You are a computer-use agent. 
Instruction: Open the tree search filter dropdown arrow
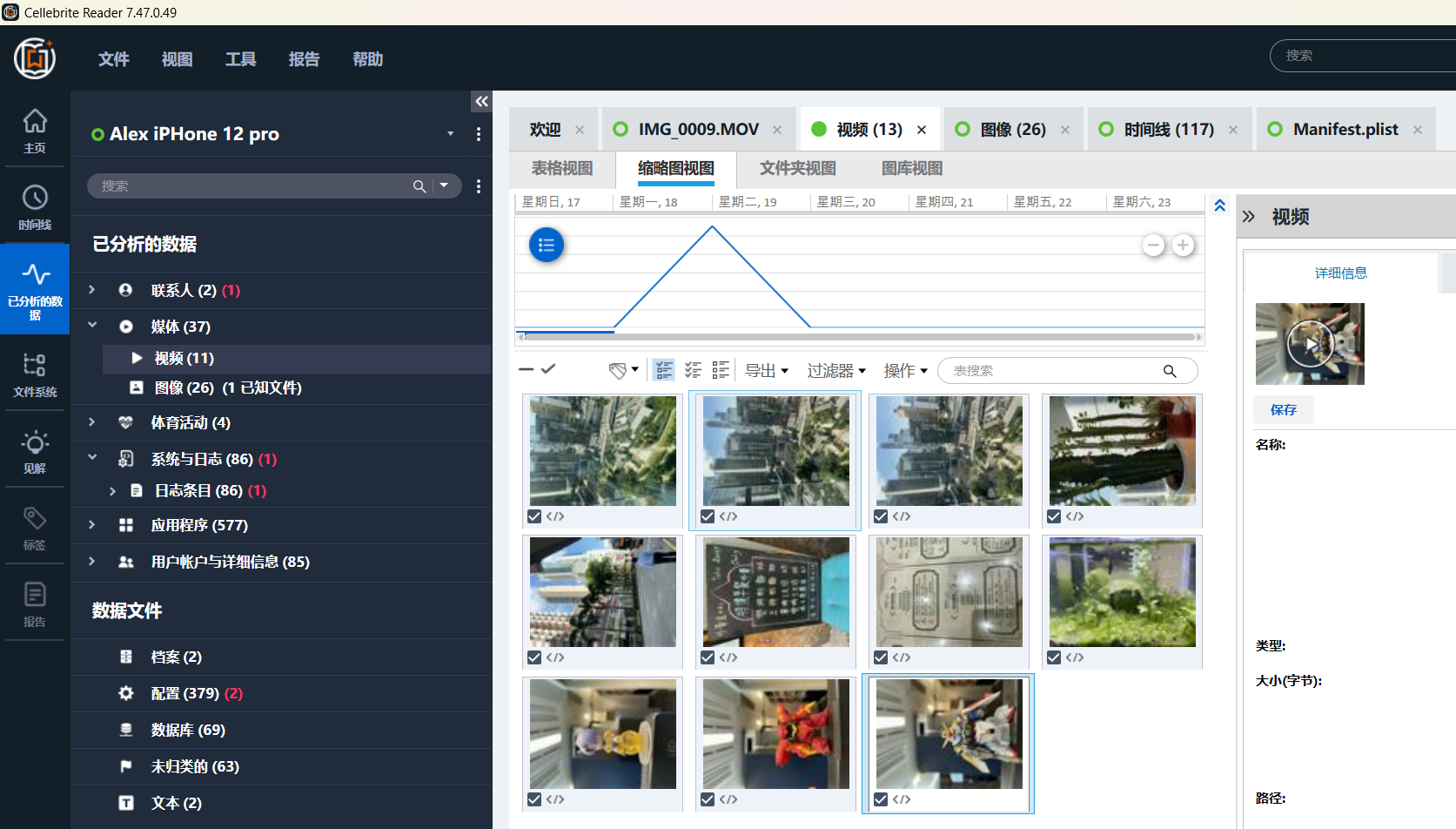click(444, 185)
